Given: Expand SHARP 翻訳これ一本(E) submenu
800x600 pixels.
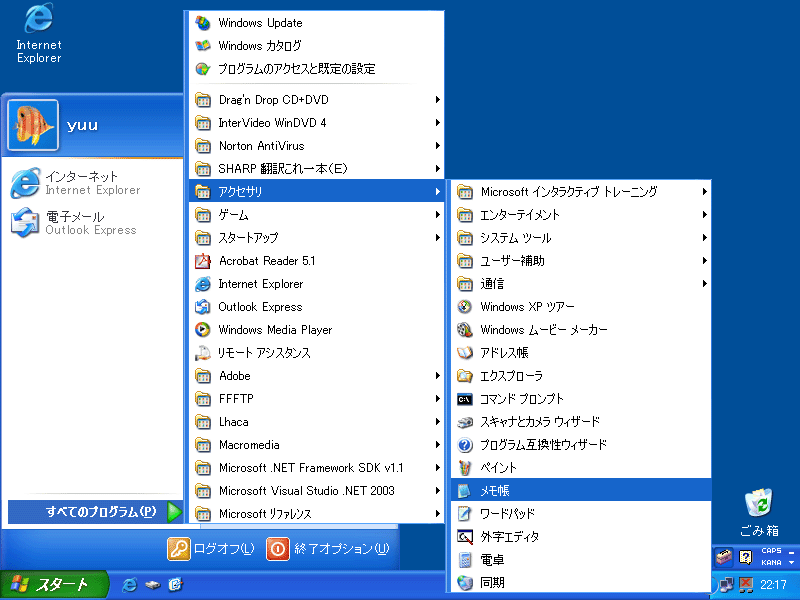Looking at the screenshot, I should click(316, 169).
